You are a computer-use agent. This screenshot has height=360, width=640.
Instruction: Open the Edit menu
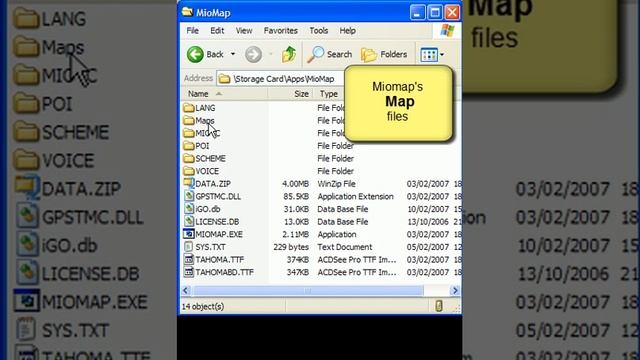217,31
